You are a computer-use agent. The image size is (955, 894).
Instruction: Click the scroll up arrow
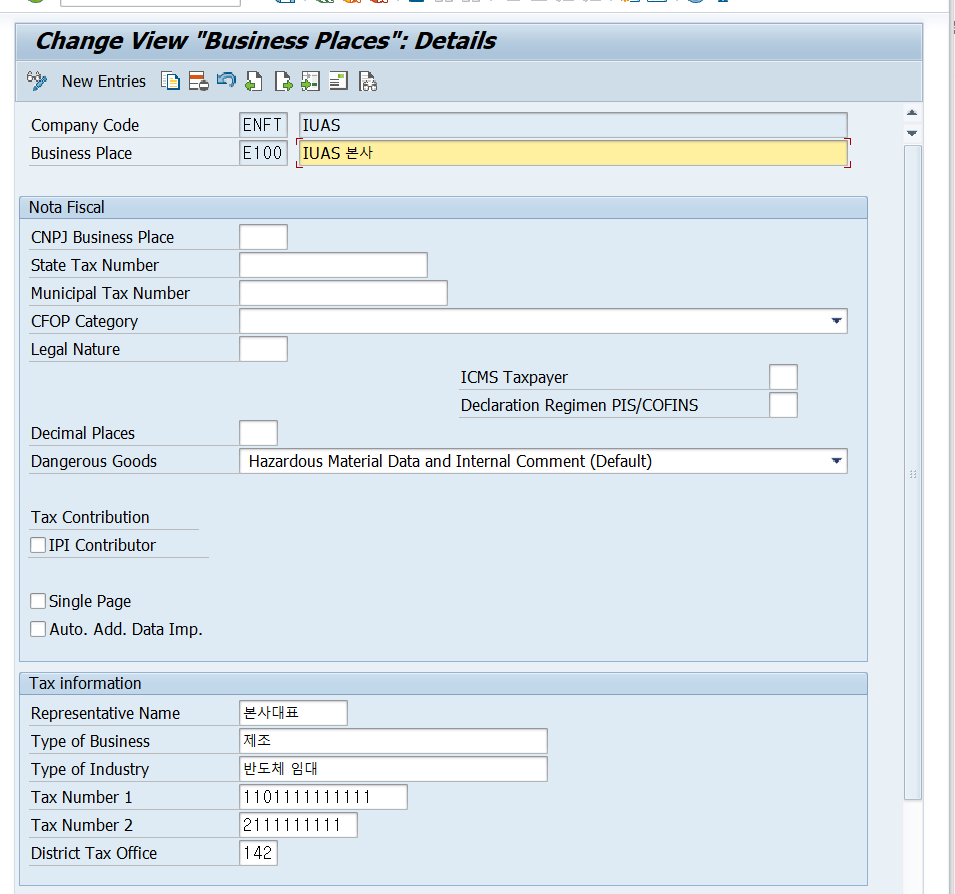(912, 113)
